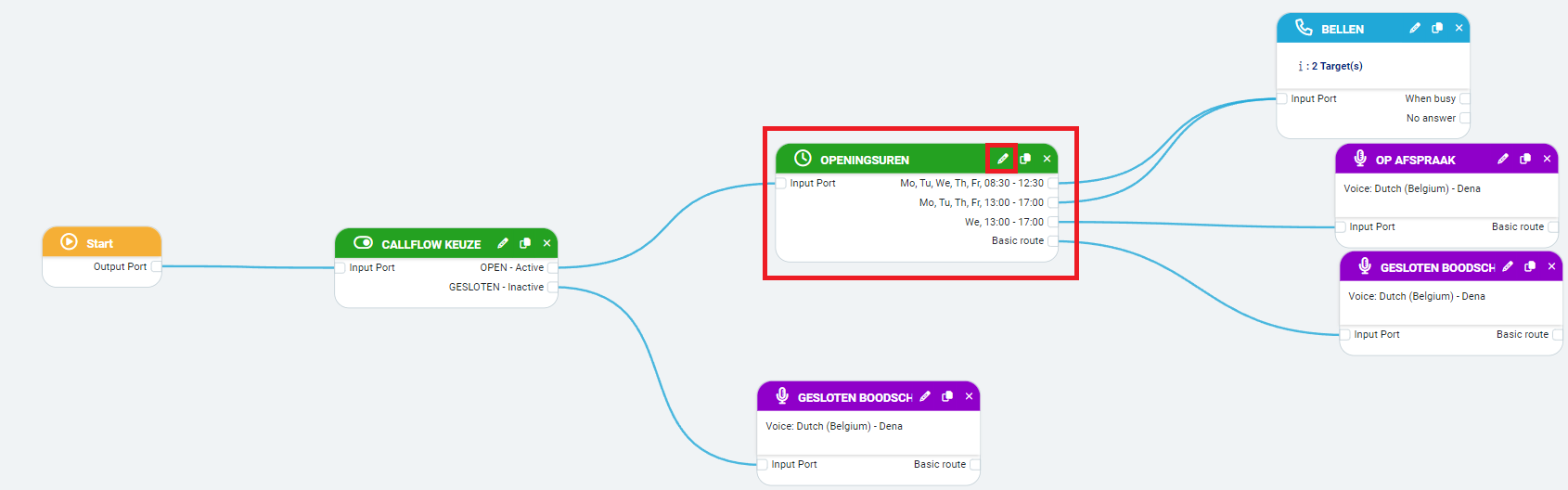The height and width of the screenshot is (490, 1568).
Task: Click the phone icon on BELLEN
Action: [1304, 28]
